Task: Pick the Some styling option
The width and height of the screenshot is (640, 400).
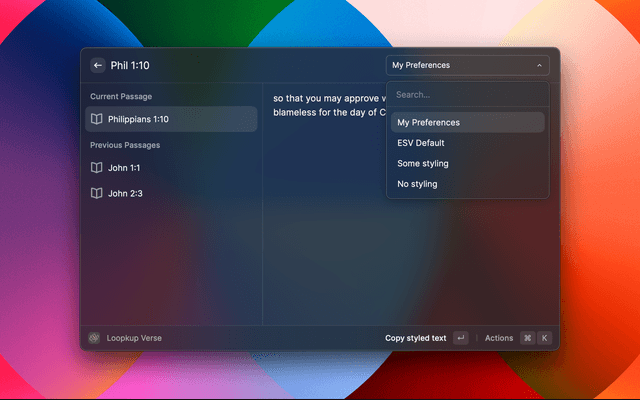Action: click(x=423, y=163)
